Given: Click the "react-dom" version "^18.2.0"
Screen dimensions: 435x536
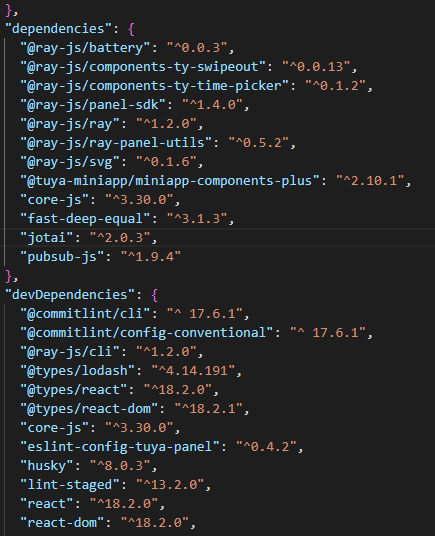Looking at the screenshot, I should pyautogui.click(x=155, y=523).
